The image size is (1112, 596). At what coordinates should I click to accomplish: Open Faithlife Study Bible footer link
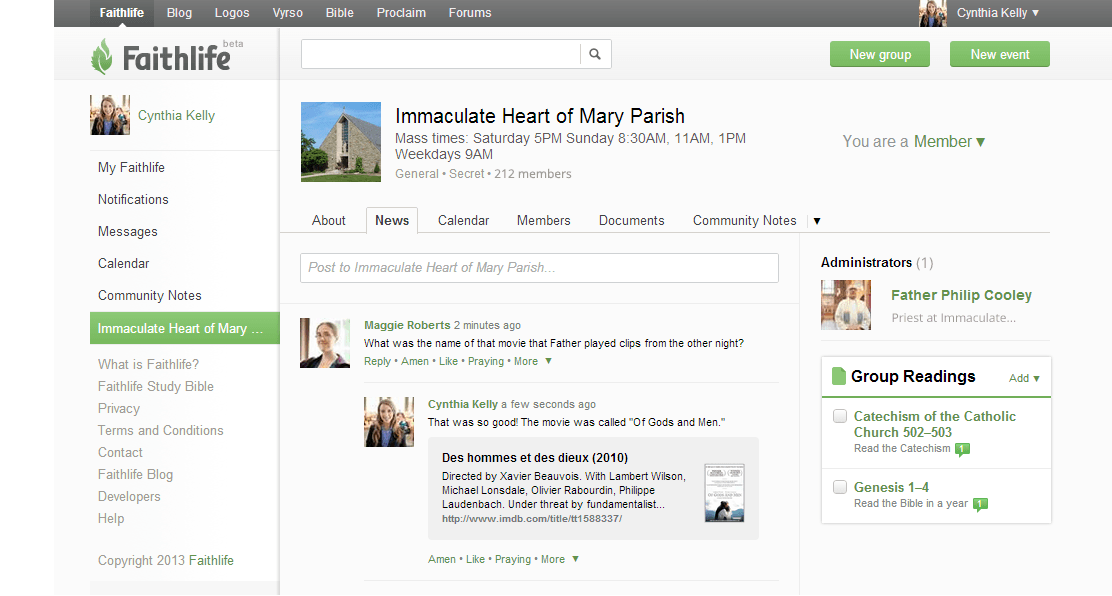[155, 386]
